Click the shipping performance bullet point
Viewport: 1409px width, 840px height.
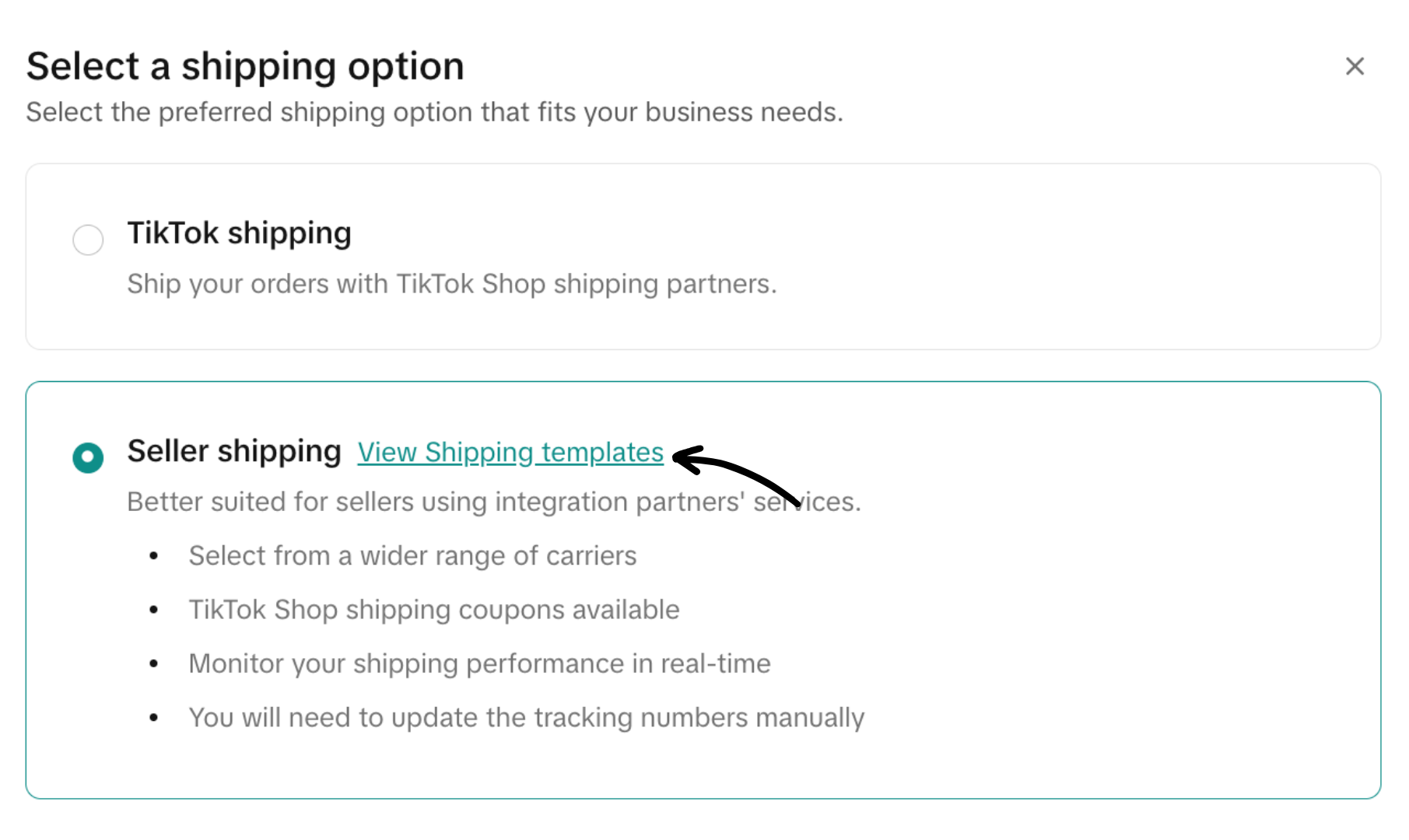click(479, 663)
